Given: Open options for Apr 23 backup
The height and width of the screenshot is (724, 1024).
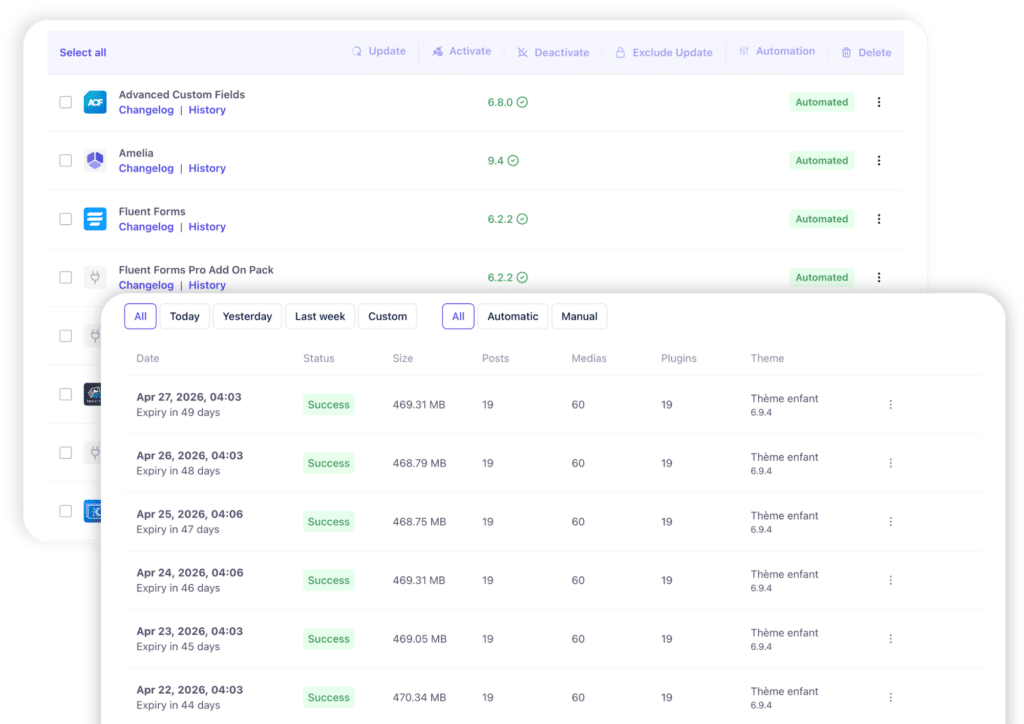Looking at the screenshot, I should tap(891, 638).
